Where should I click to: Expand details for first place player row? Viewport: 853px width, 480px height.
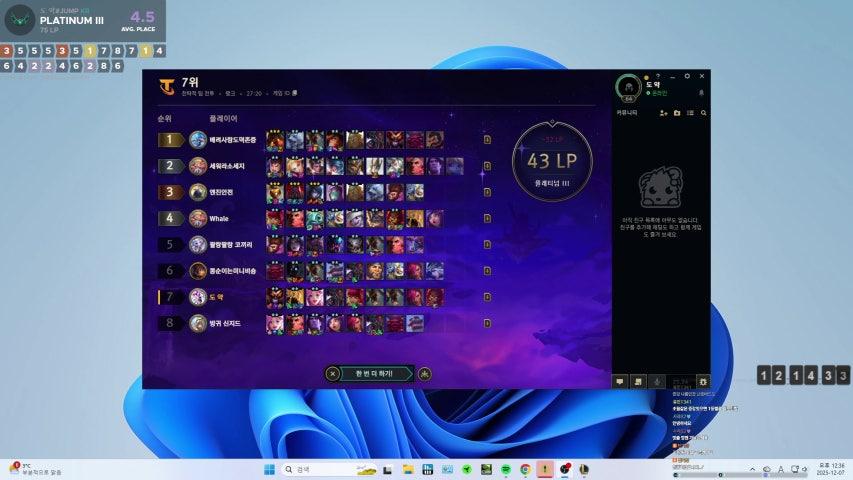tap(487, 140)
